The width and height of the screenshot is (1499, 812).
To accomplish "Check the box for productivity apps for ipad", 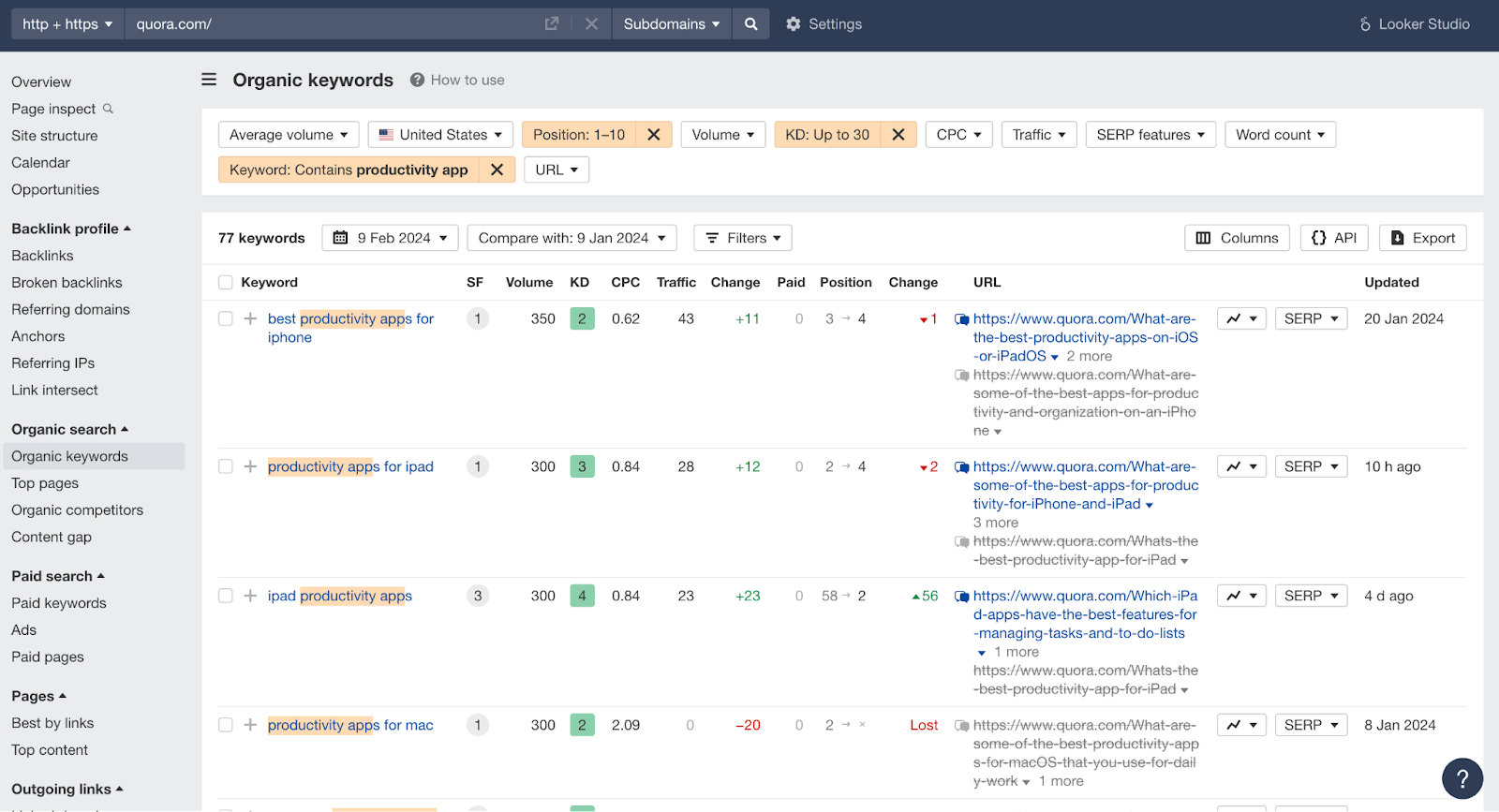I will pyautogui.click(x=225, y=466).
